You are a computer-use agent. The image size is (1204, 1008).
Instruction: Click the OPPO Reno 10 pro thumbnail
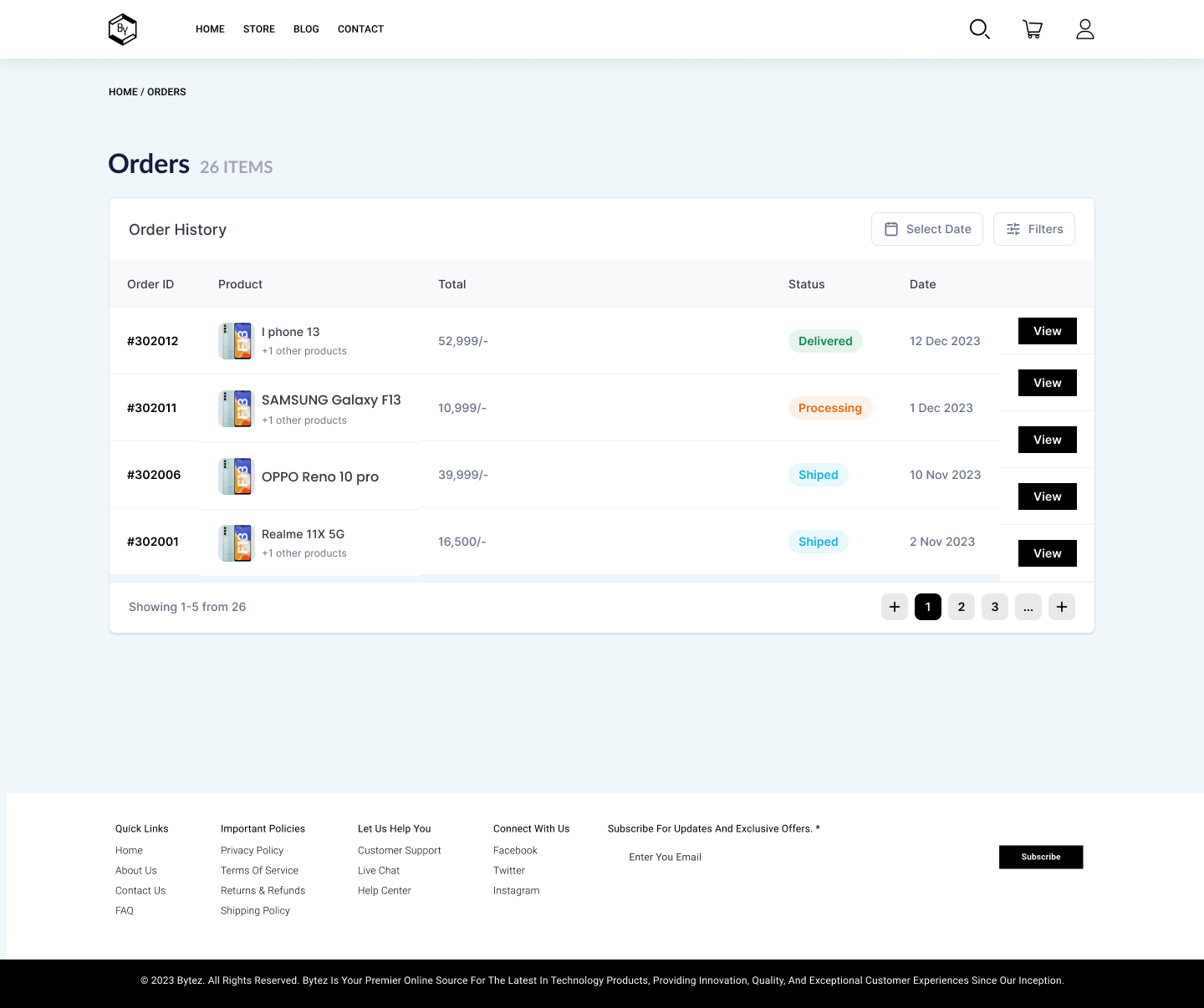pyautogui.click(x=235, y=476)
